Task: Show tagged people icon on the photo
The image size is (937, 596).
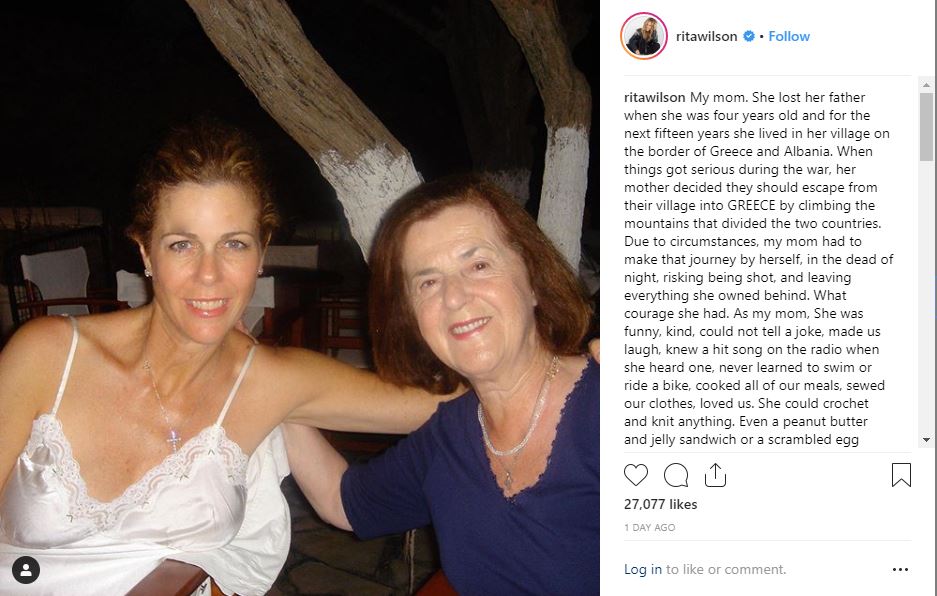Action: coord(26,570)
